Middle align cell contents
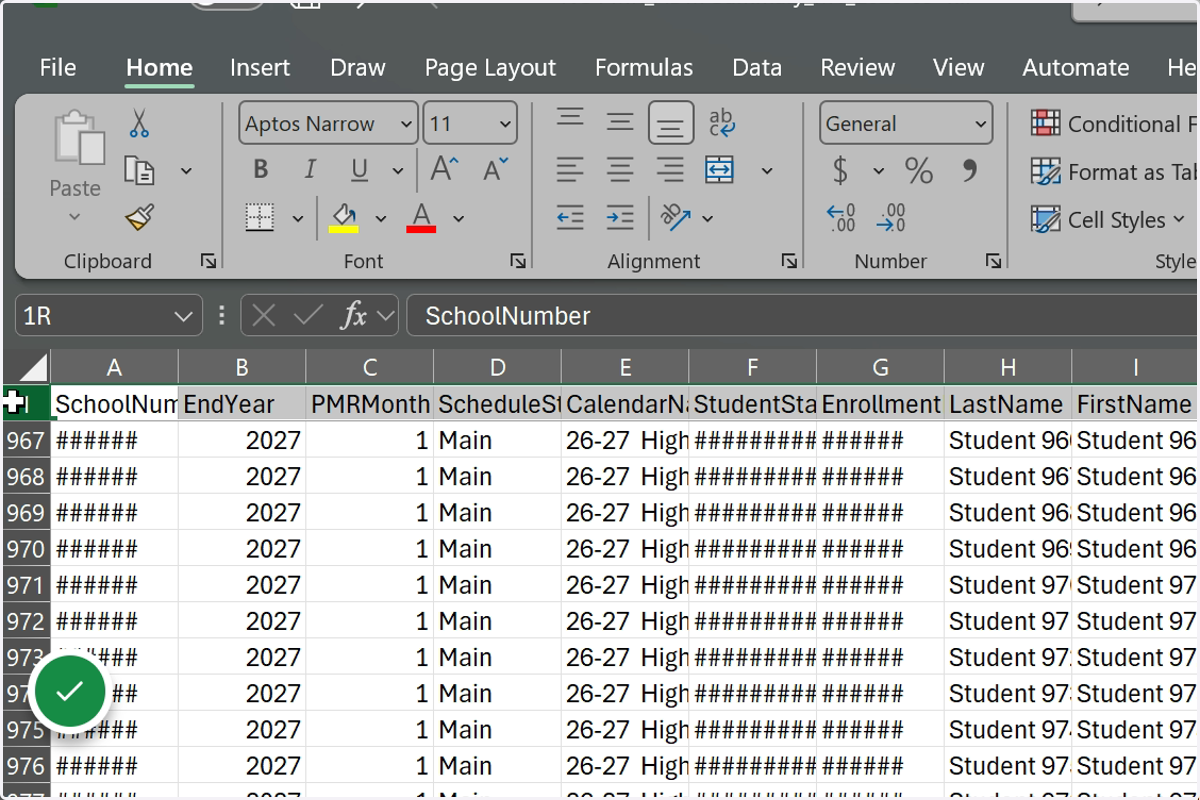Viewport: 1200px width, 800px height. (x=620, y=122)
